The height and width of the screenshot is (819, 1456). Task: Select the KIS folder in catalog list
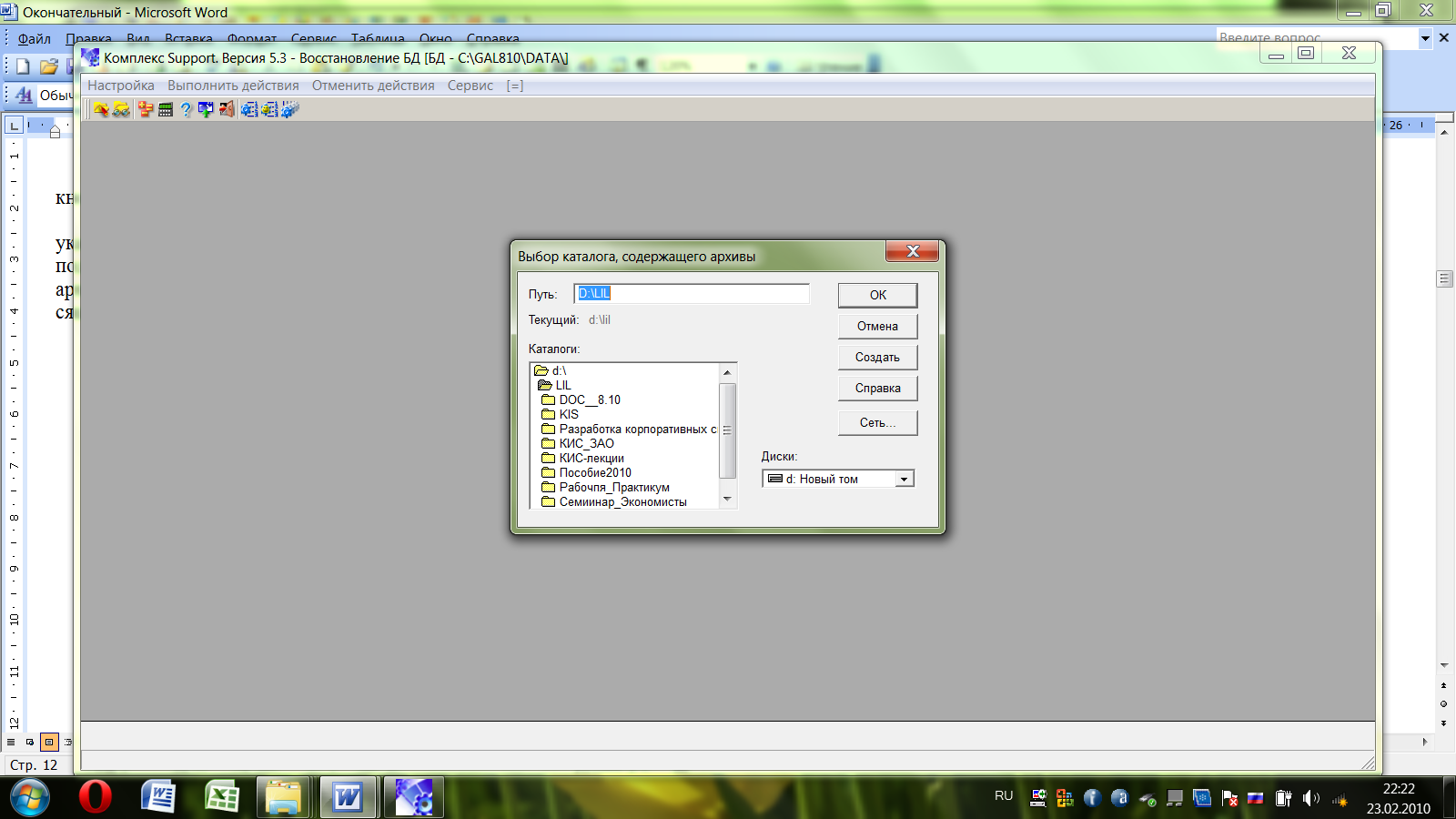coord(560,414)
